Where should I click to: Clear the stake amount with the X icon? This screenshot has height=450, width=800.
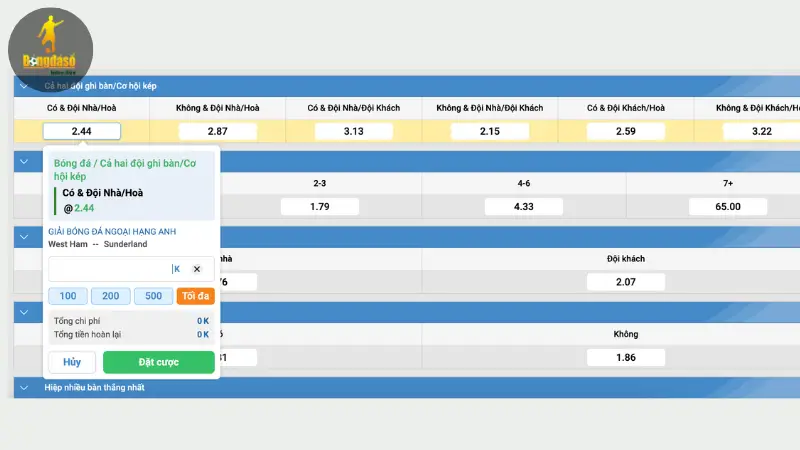197,269
